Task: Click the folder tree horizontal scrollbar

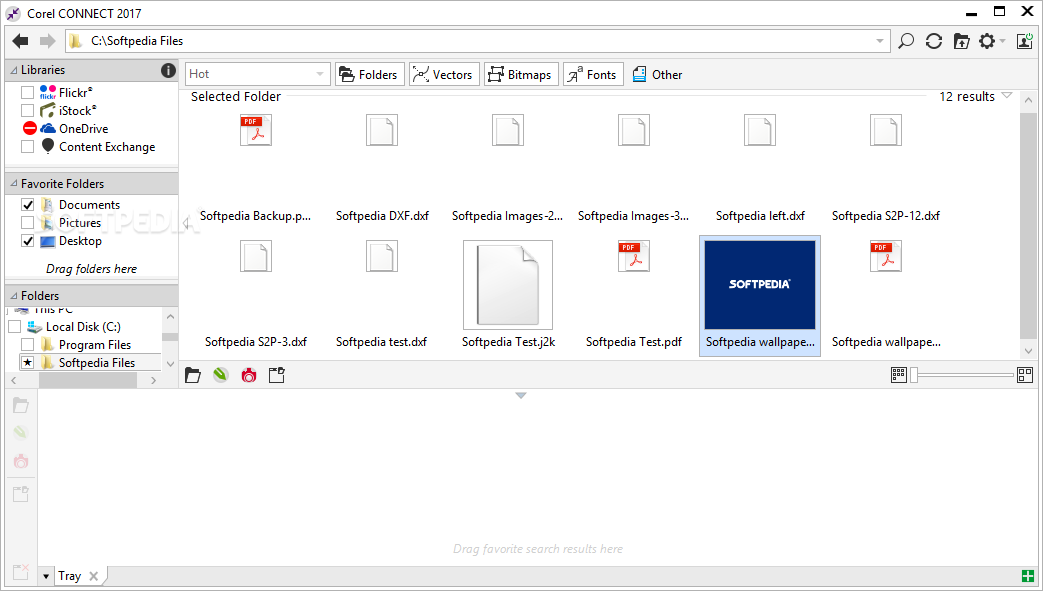Action: pyautogui.click(x=88, y=380)
